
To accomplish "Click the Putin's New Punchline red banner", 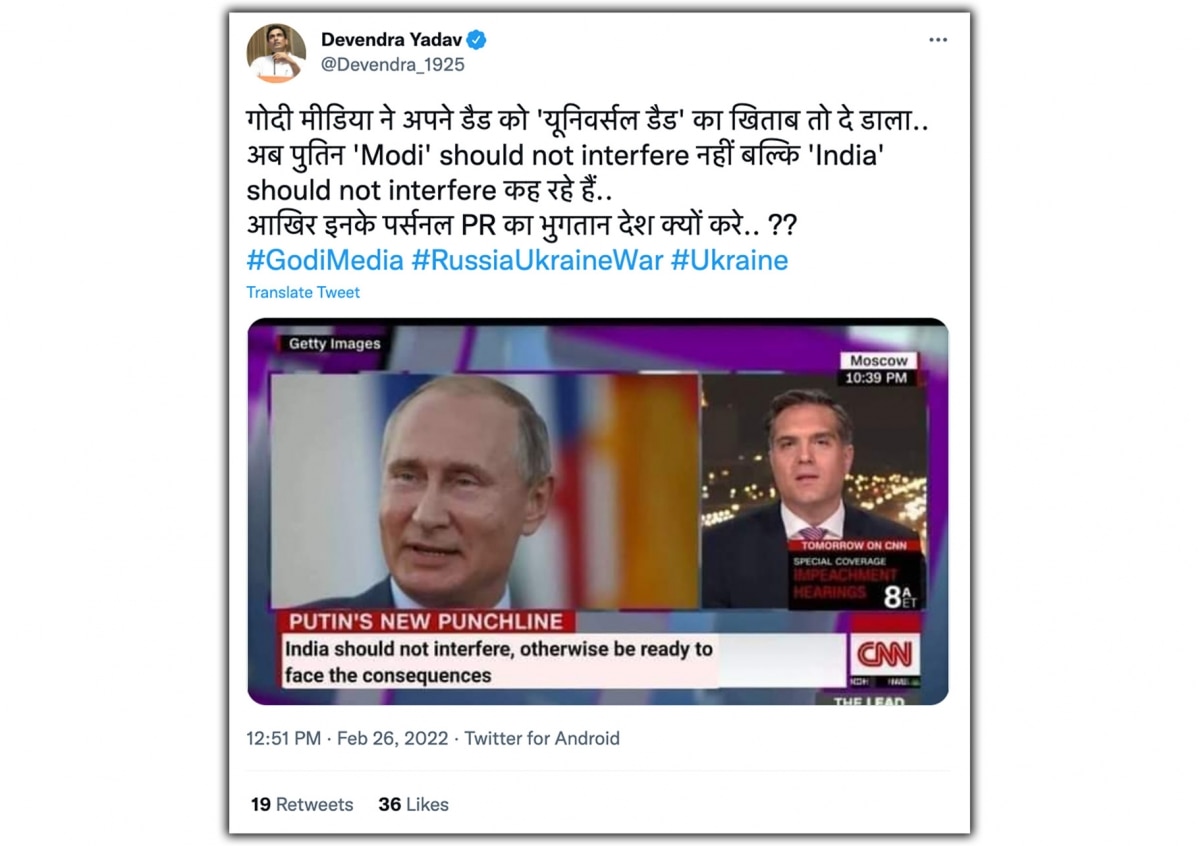I will tap(425, 621).
